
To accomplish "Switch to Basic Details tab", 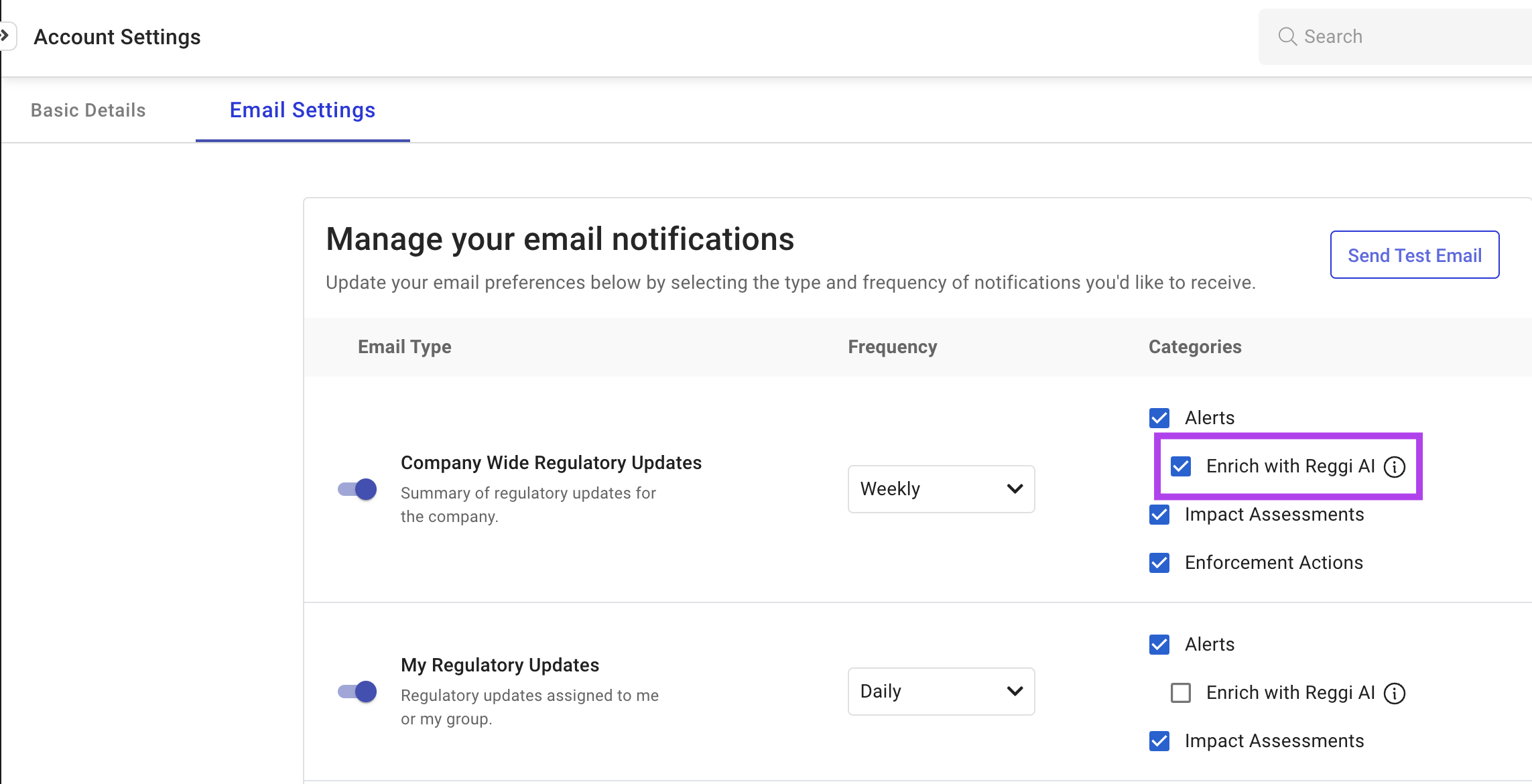I will [88, 110].
